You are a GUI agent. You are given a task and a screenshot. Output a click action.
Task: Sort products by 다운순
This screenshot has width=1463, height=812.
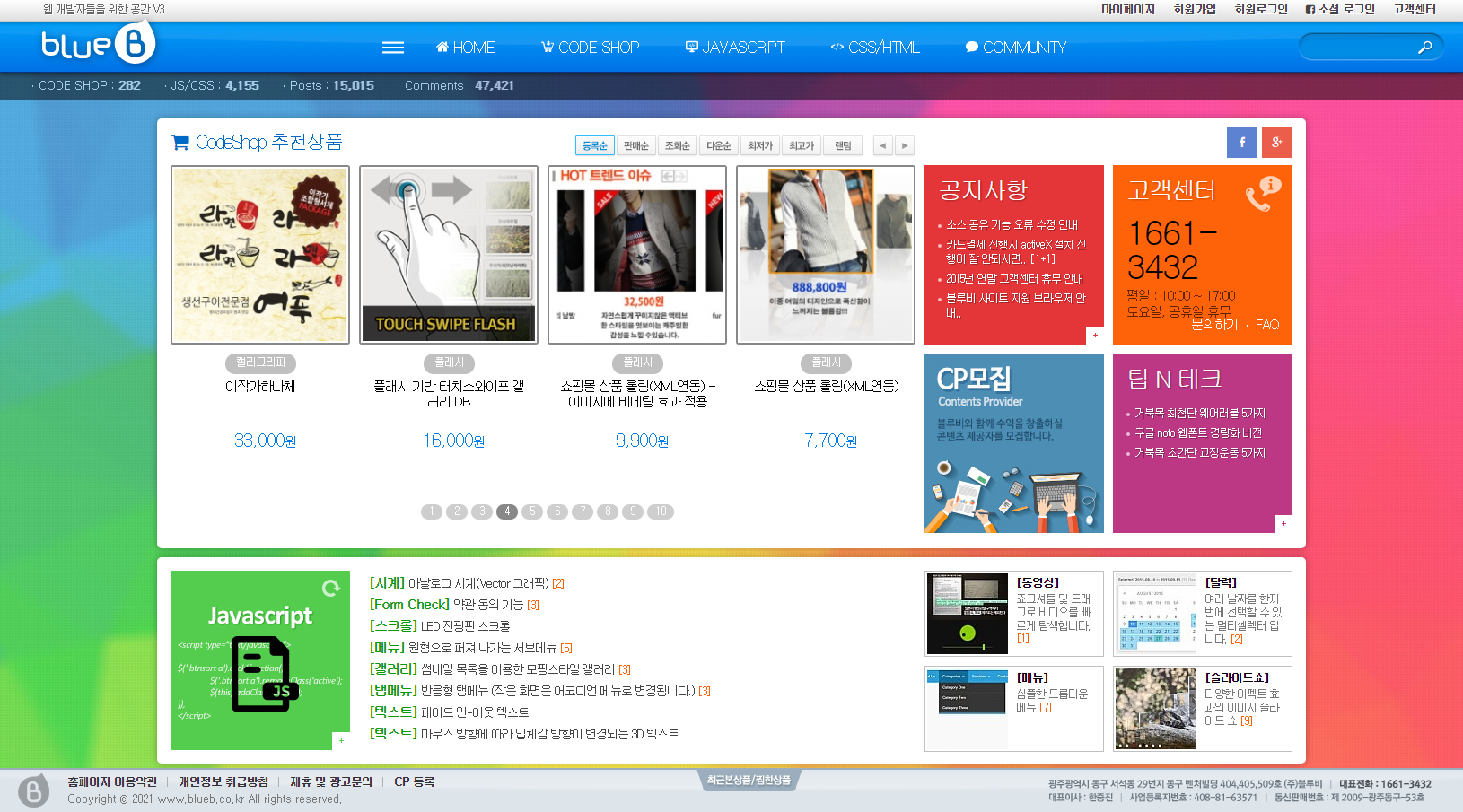tap(719, 145)
